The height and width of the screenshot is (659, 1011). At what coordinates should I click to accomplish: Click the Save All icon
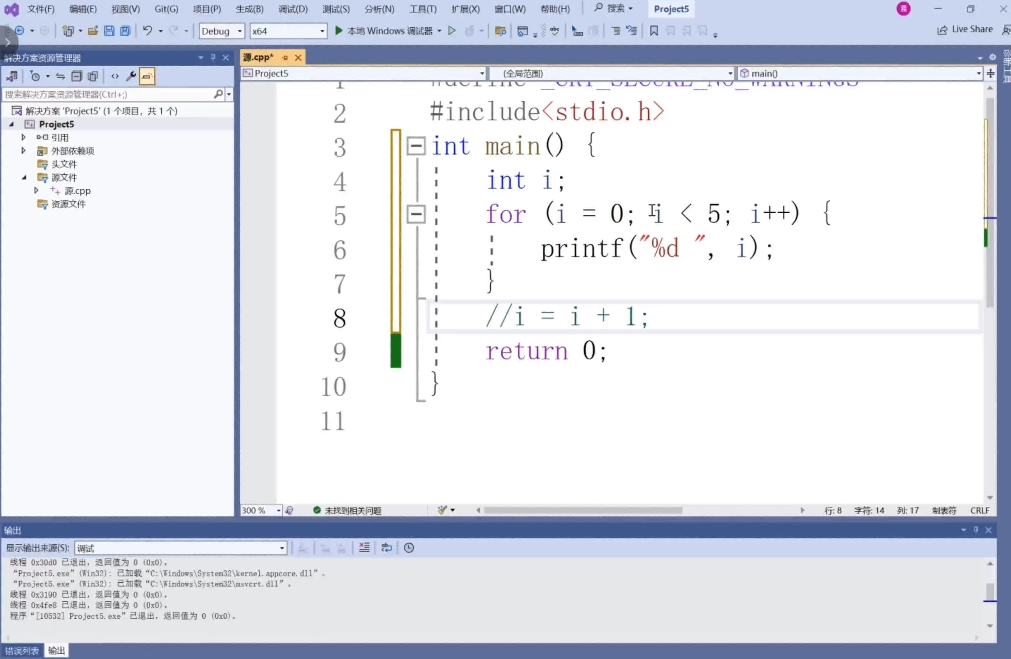click(125, 31)
